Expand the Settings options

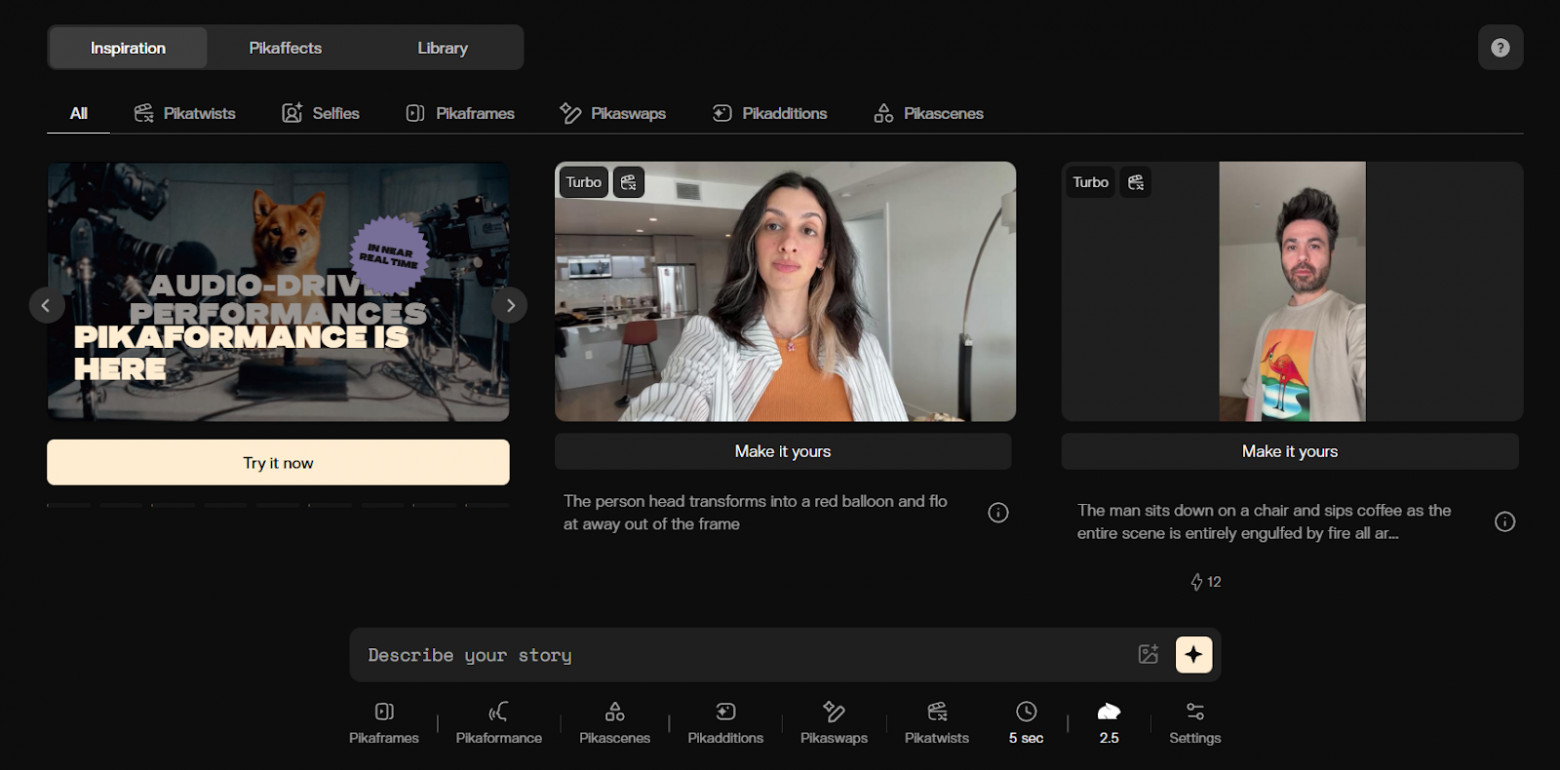pyautogui.click(x=1195, y=723)
